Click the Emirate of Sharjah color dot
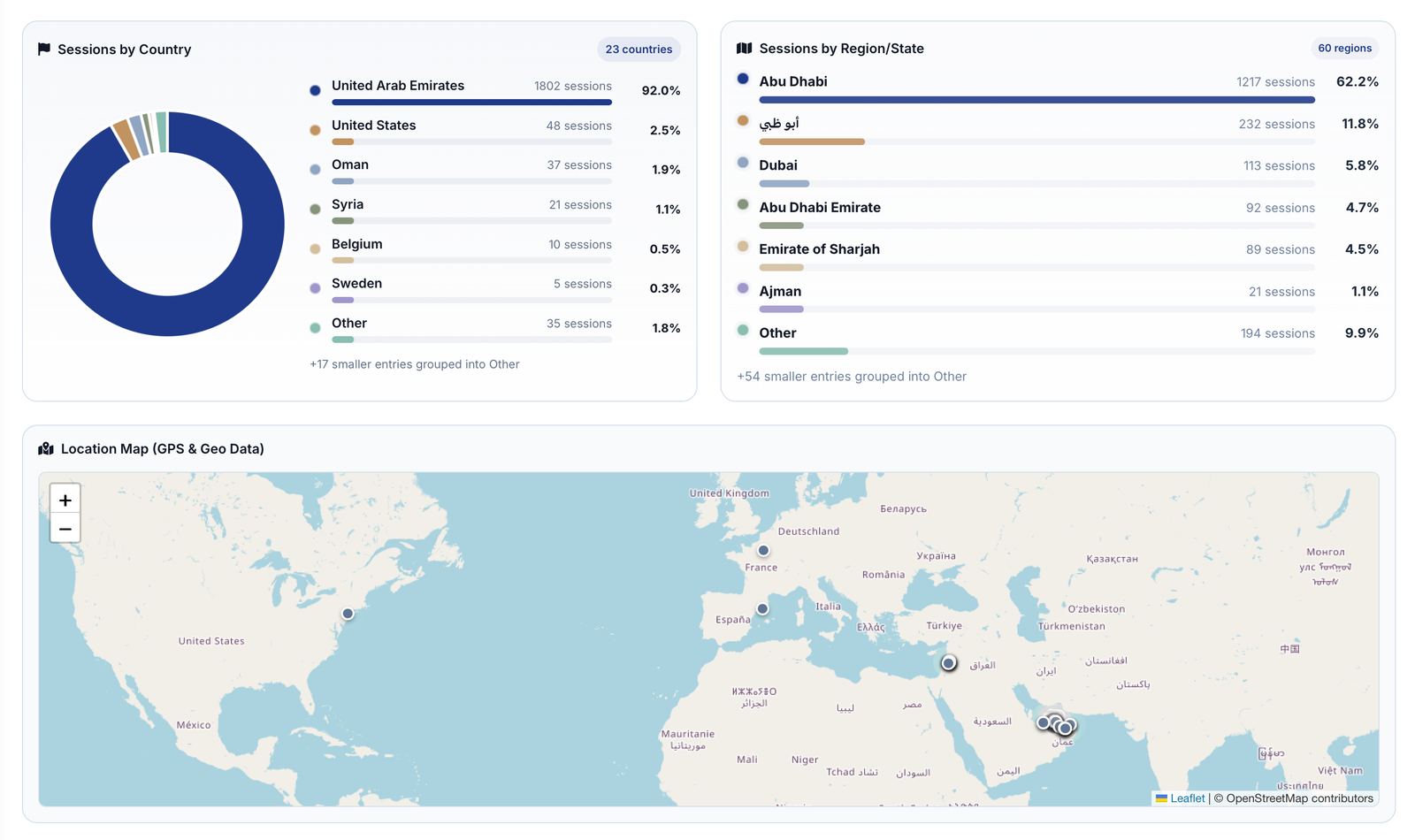 point(743,247)
